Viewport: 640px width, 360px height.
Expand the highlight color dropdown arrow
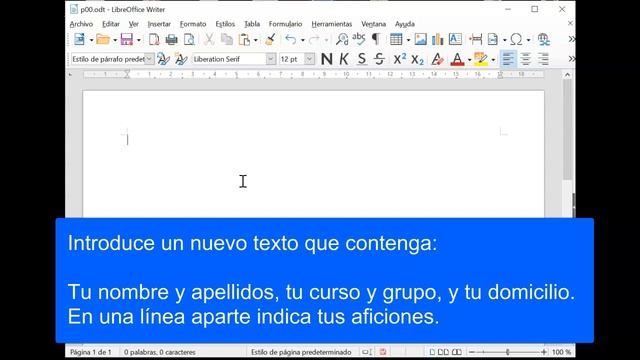(493, 60)
